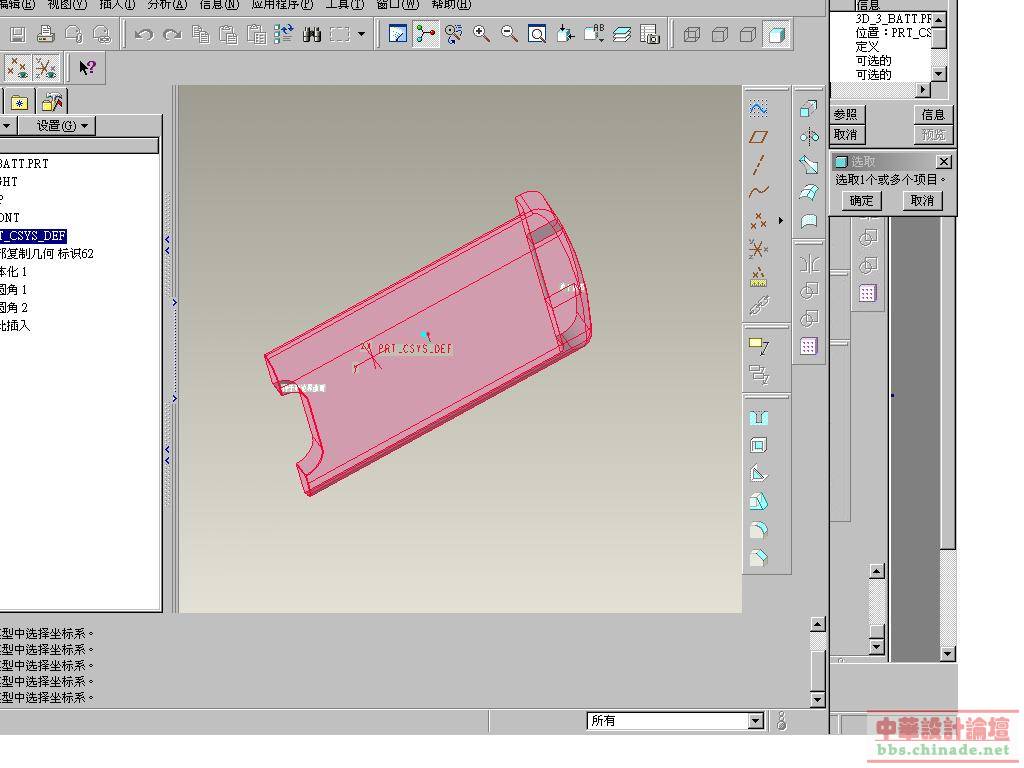Image resolution: width=1024 pixels, height=768 pixels.
Task: Click the print icon in the toolbar
Action: [x=46, y=35]
